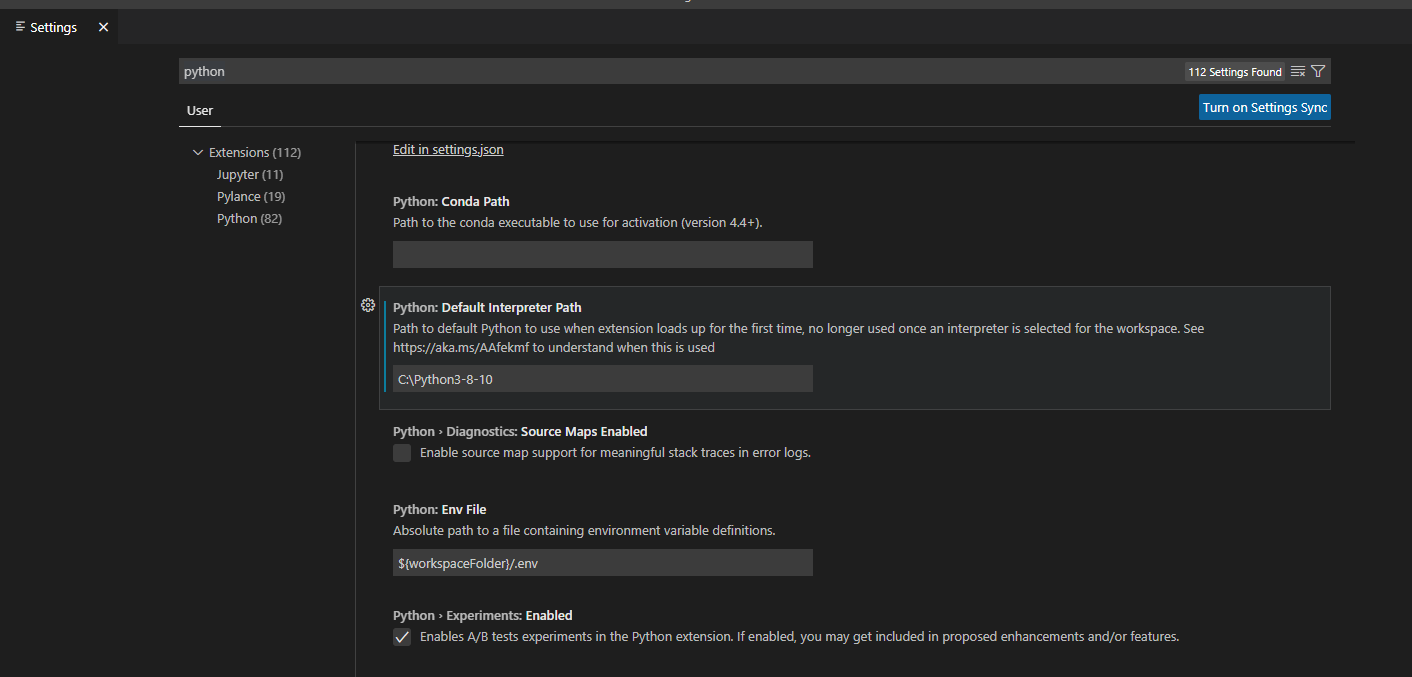This screenshot has height=677, width=1412.
Task: Open the settings filter funnel icon
Action: pos(1318,72)
